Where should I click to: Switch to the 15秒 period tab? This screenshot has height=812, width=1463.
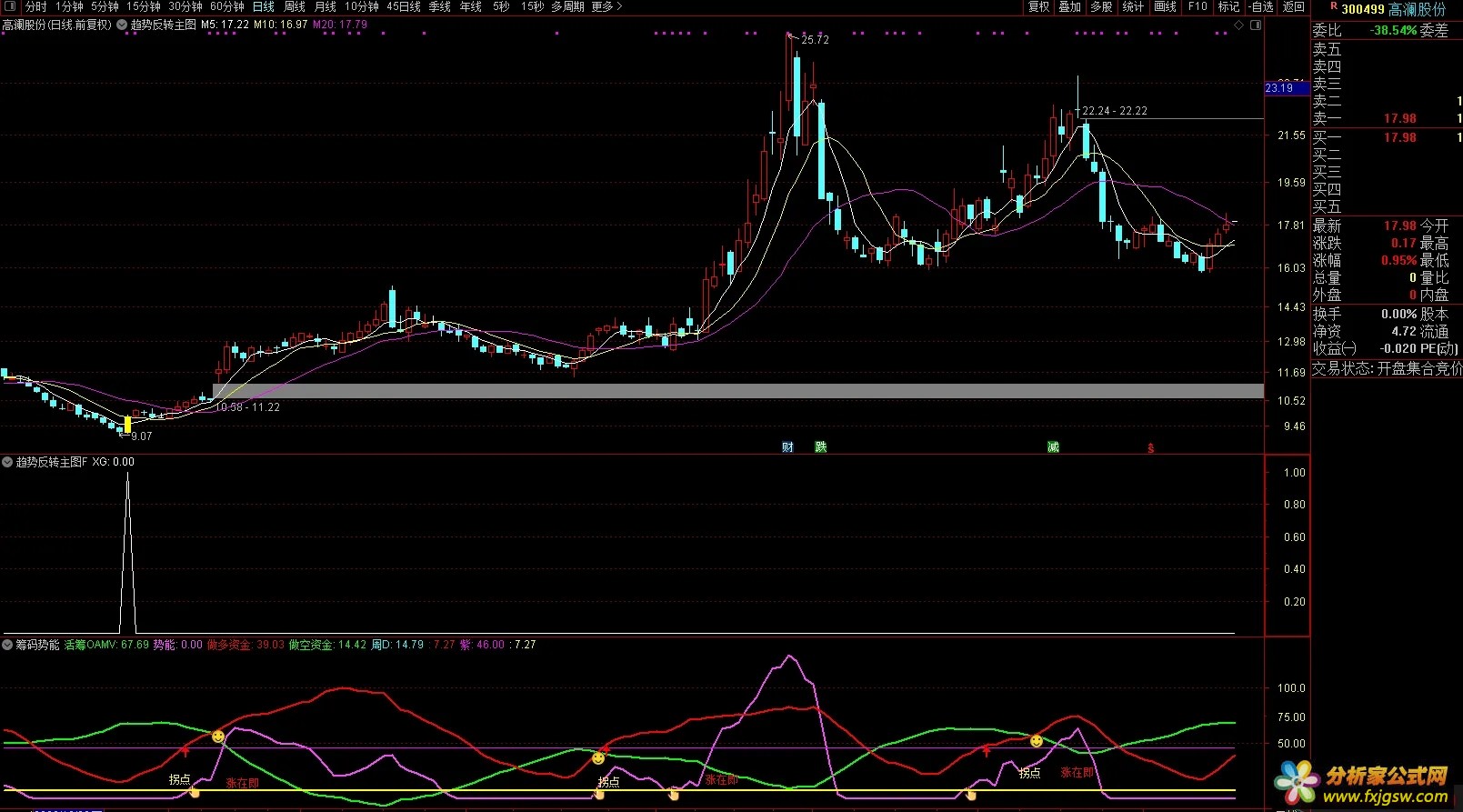coord(532,6)
